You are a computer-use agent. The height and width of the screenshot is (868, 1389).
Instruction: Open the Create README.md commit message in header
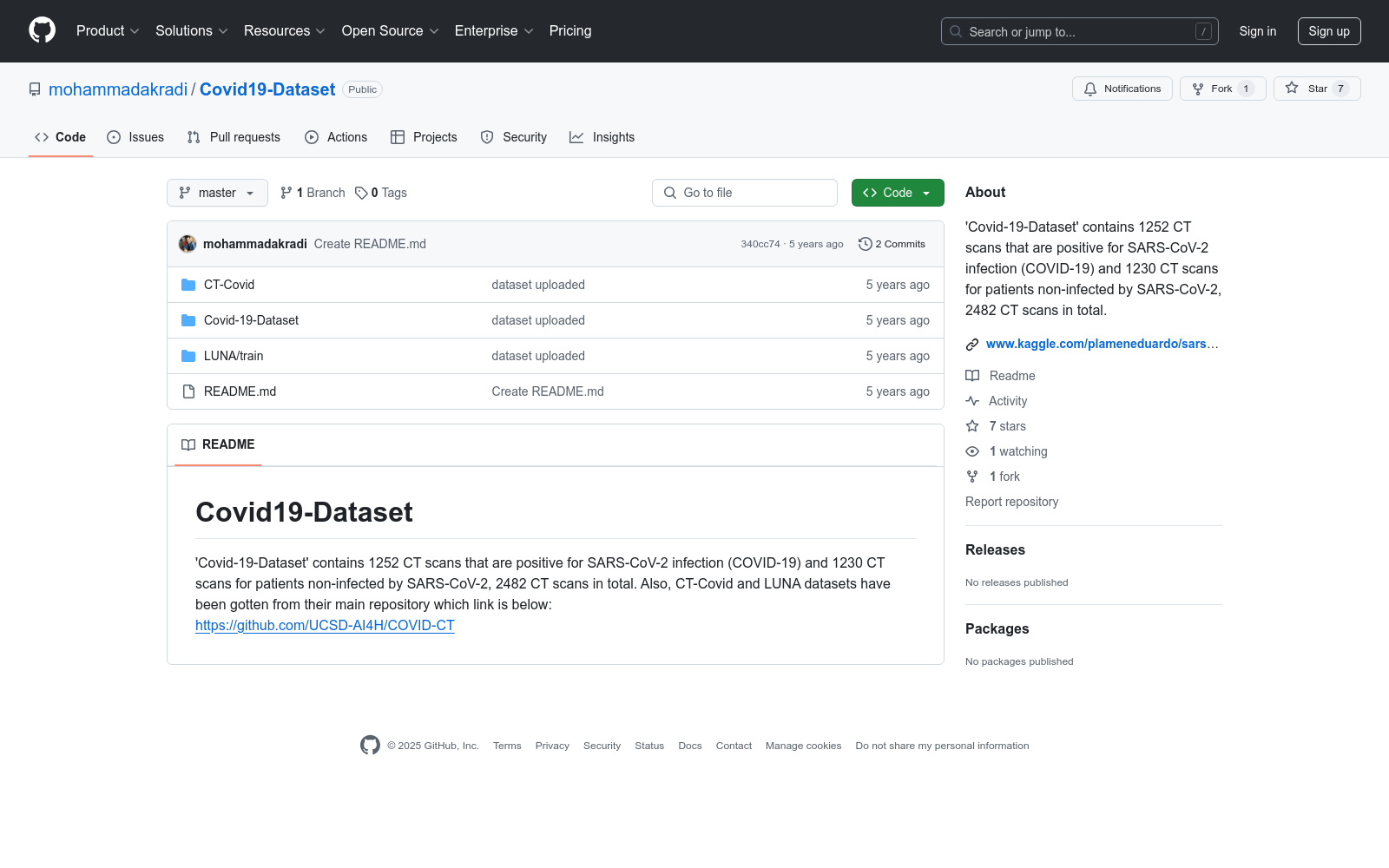(370, 244)
